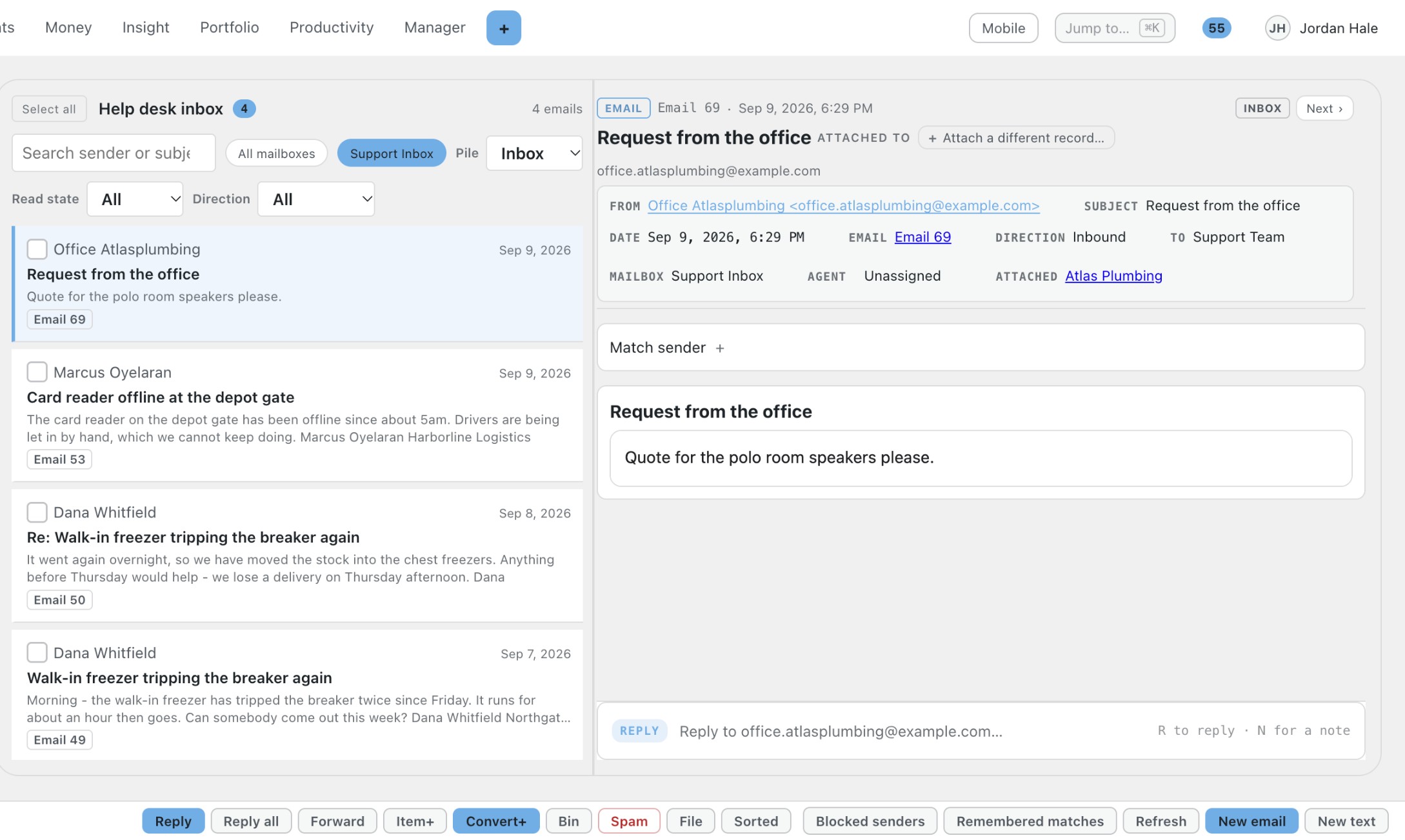
Task: Toggle the Support Inbox filter
Action: 392,154
